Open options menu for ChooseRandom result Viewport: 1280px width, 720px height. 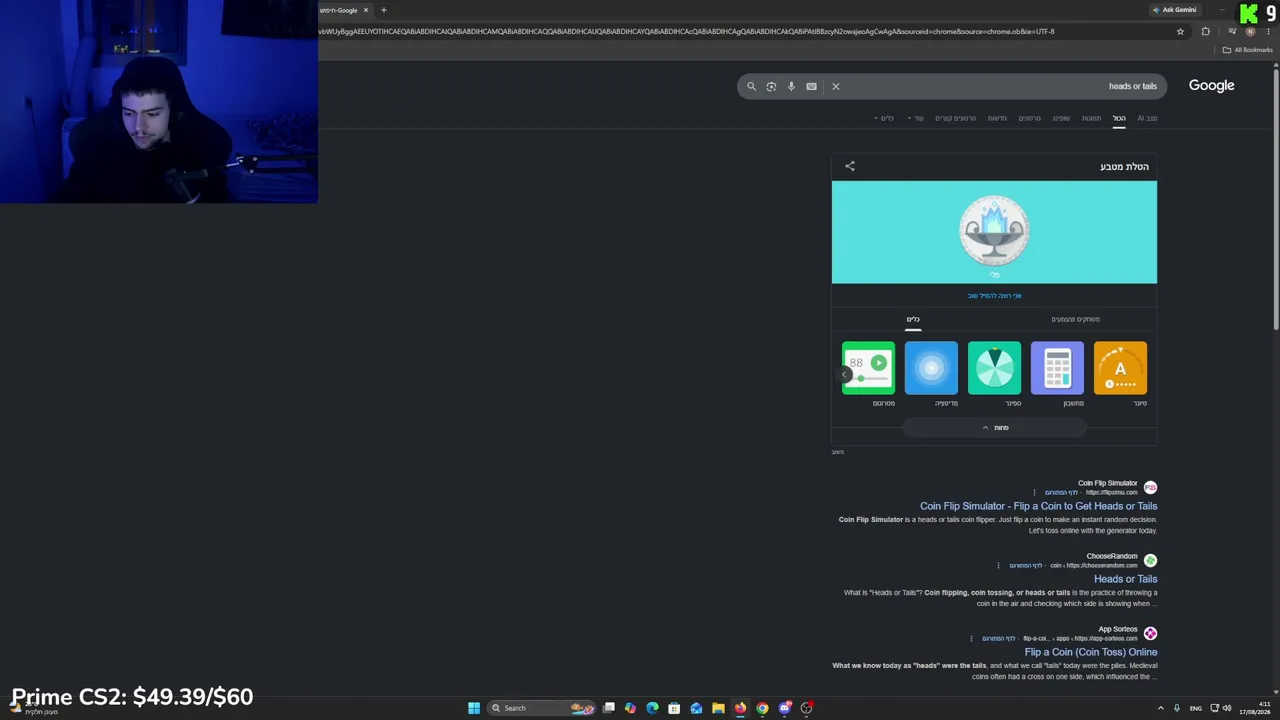998,566
